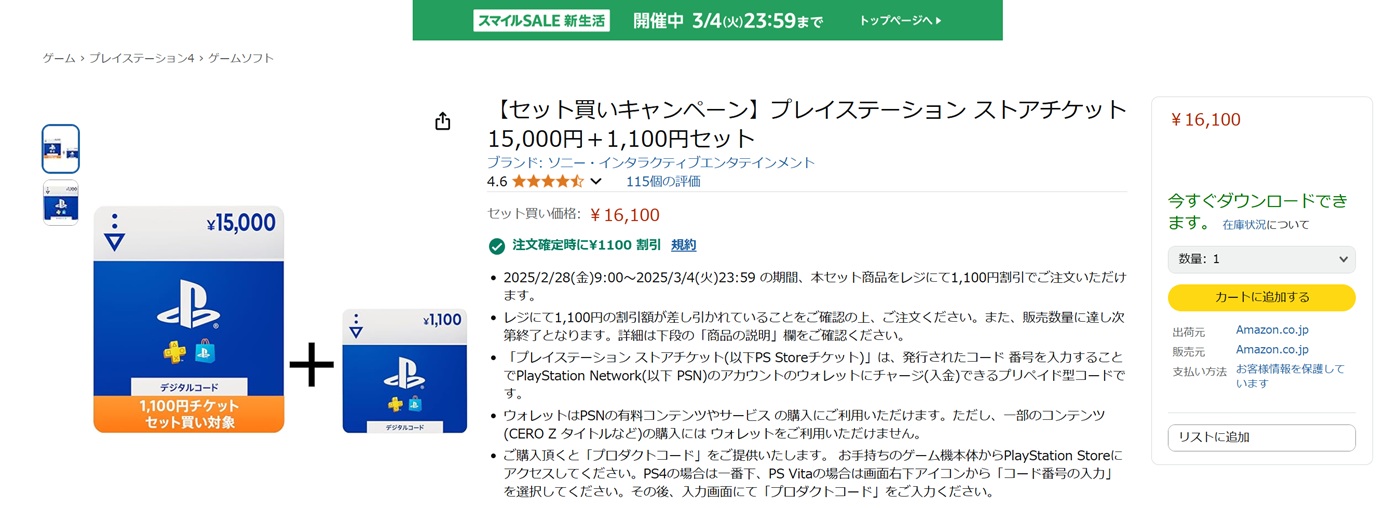The height and width of the screenshot is (508, 1400).
Task: Click the main 15,000 yen card image
Action: [188, 319]
